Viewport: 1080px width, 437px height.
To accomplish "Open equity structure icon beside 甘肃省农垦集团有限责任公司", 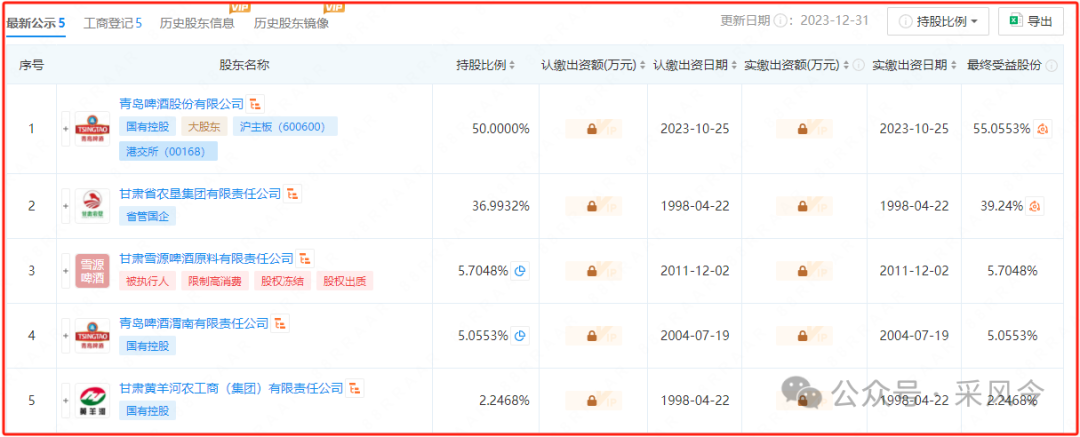I will 293,194.
